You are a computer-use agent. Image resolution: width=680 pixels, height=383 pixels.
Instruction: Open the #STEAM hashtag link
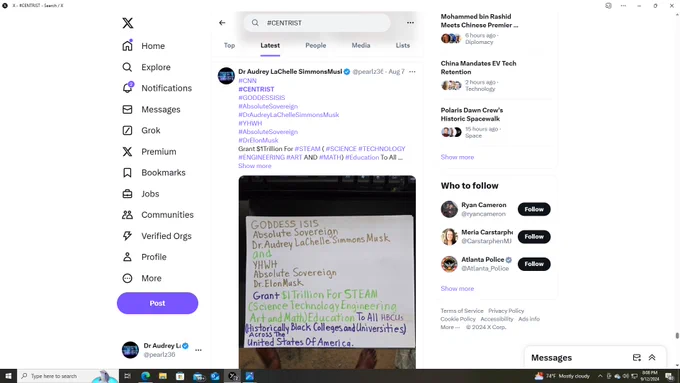[307, 149]
